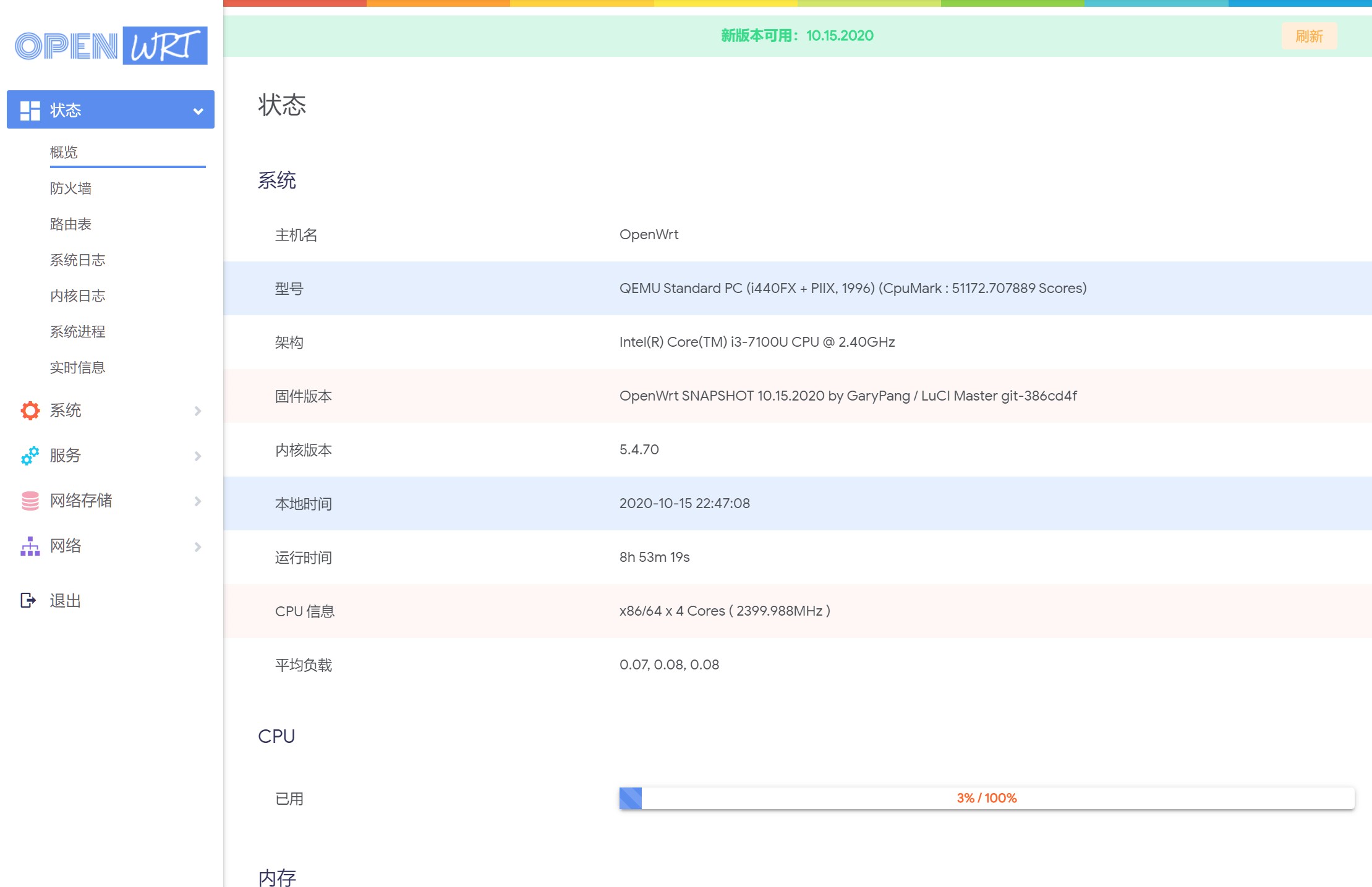Click the purple Network topology icon
This screenshot has height=887, width=1372.
click(30, 546)
